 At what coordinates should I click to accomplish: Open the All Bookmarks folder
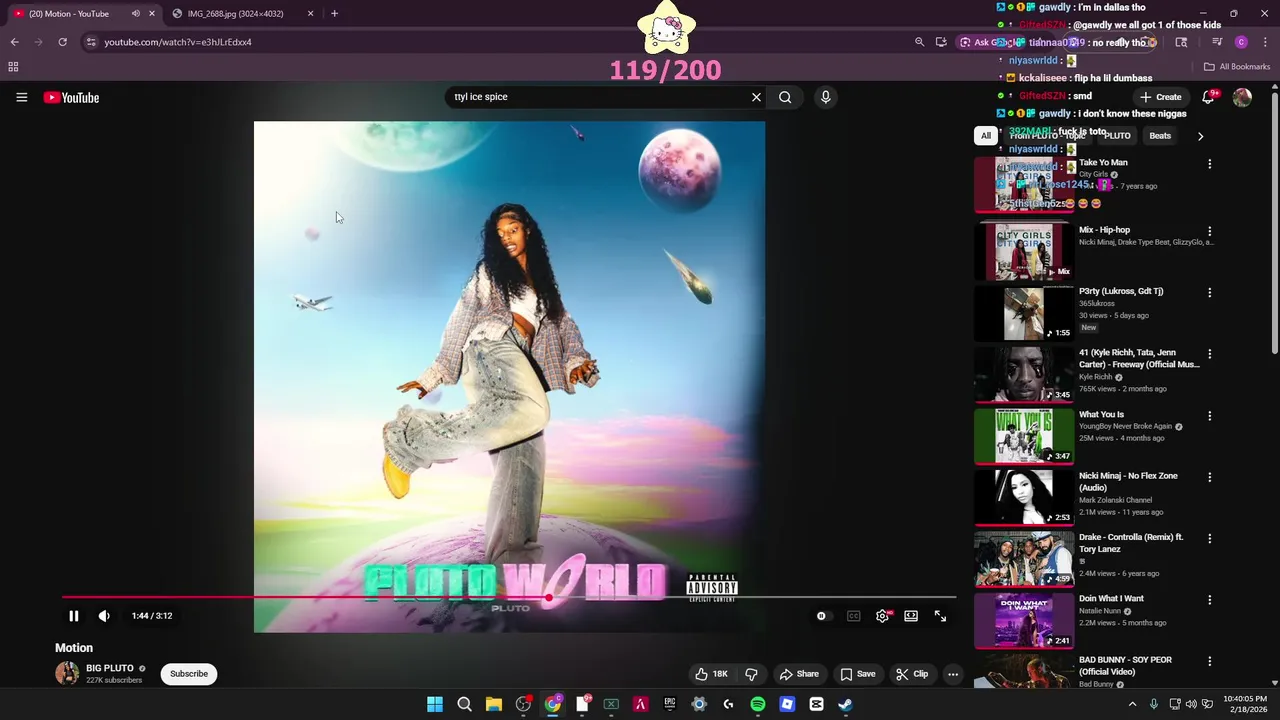point(1237,67)
